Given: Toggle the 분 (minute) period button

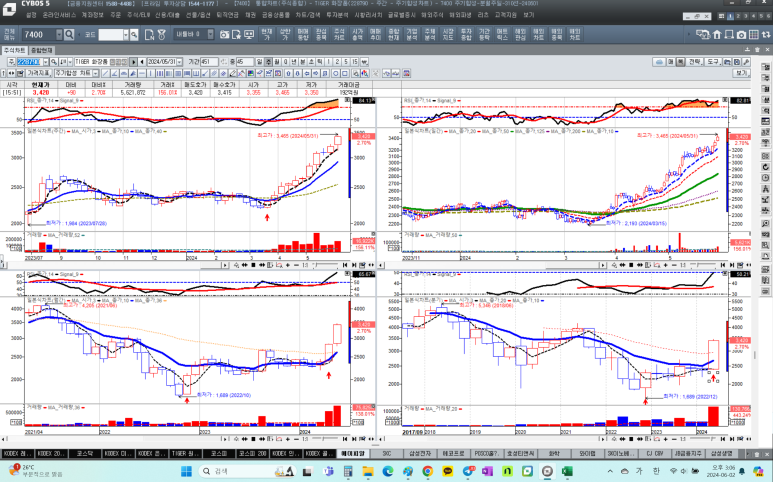Looking at the screenshot, I should [x=303, y=62].
